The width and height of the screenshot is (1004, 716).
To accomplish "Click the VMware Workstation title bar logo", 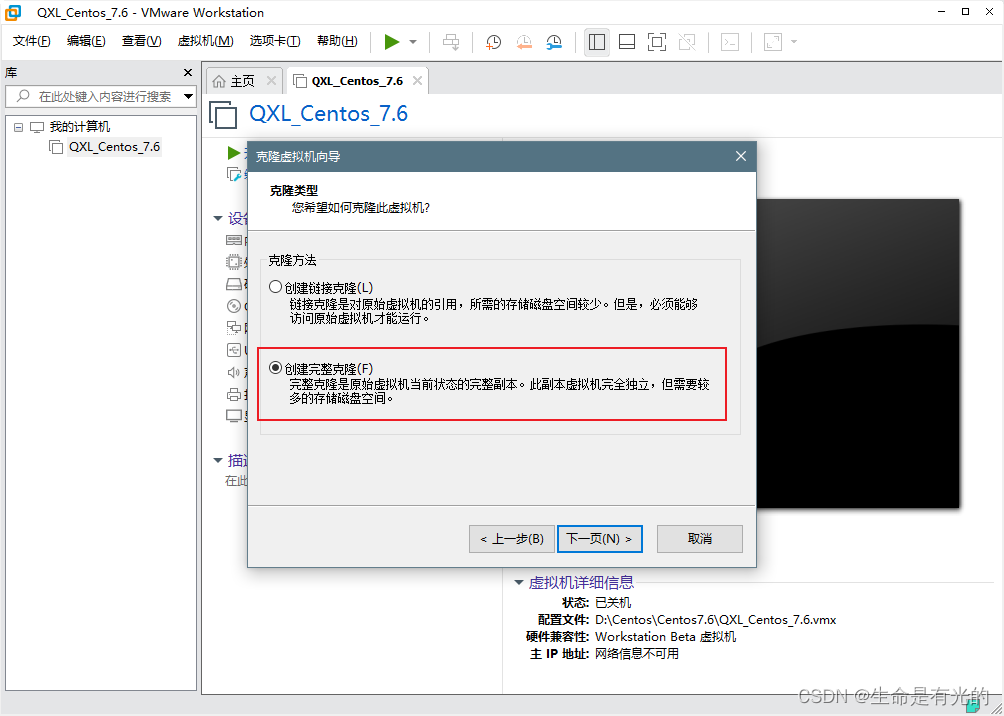I will [13, 12].
